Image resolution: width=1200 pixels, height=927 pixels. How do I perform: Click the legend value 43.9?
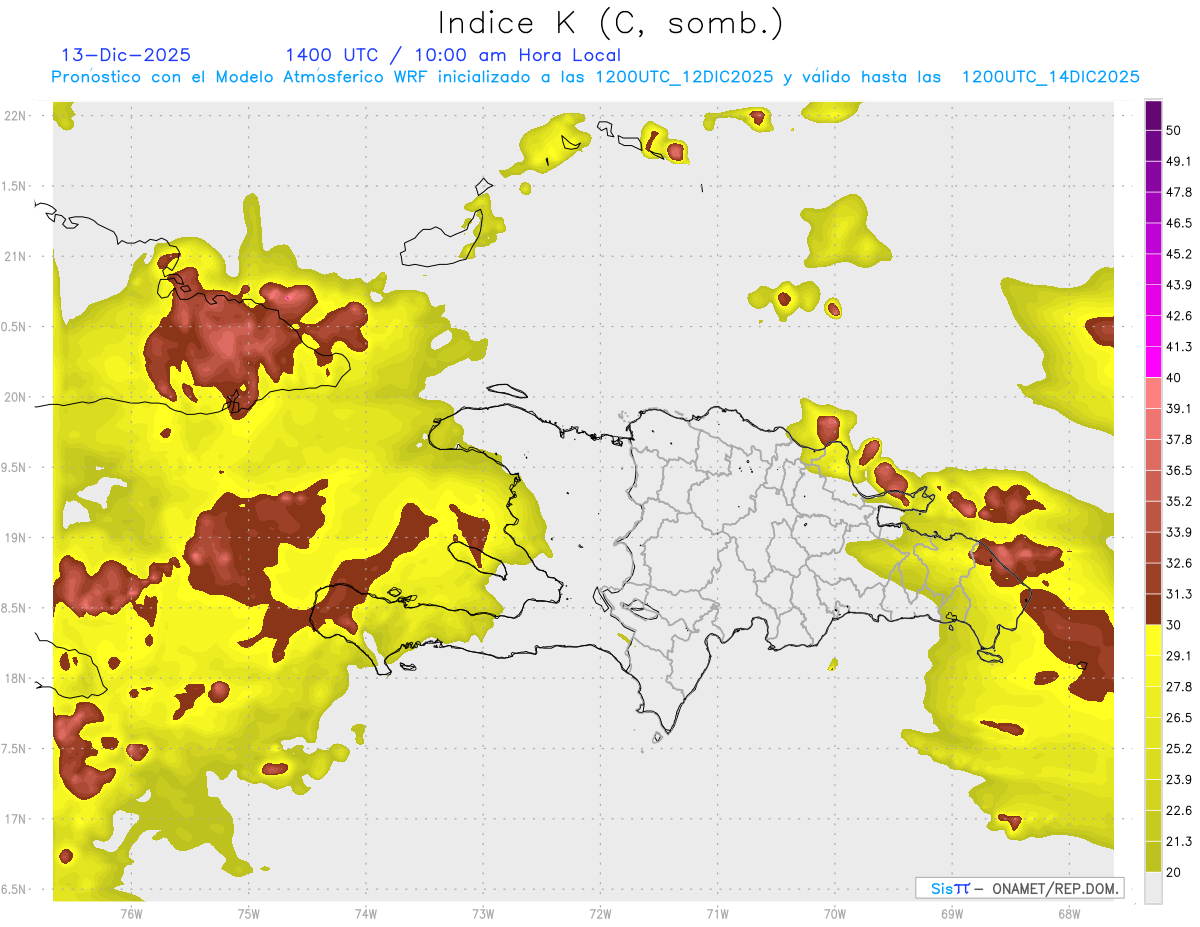pos(1178,285)
